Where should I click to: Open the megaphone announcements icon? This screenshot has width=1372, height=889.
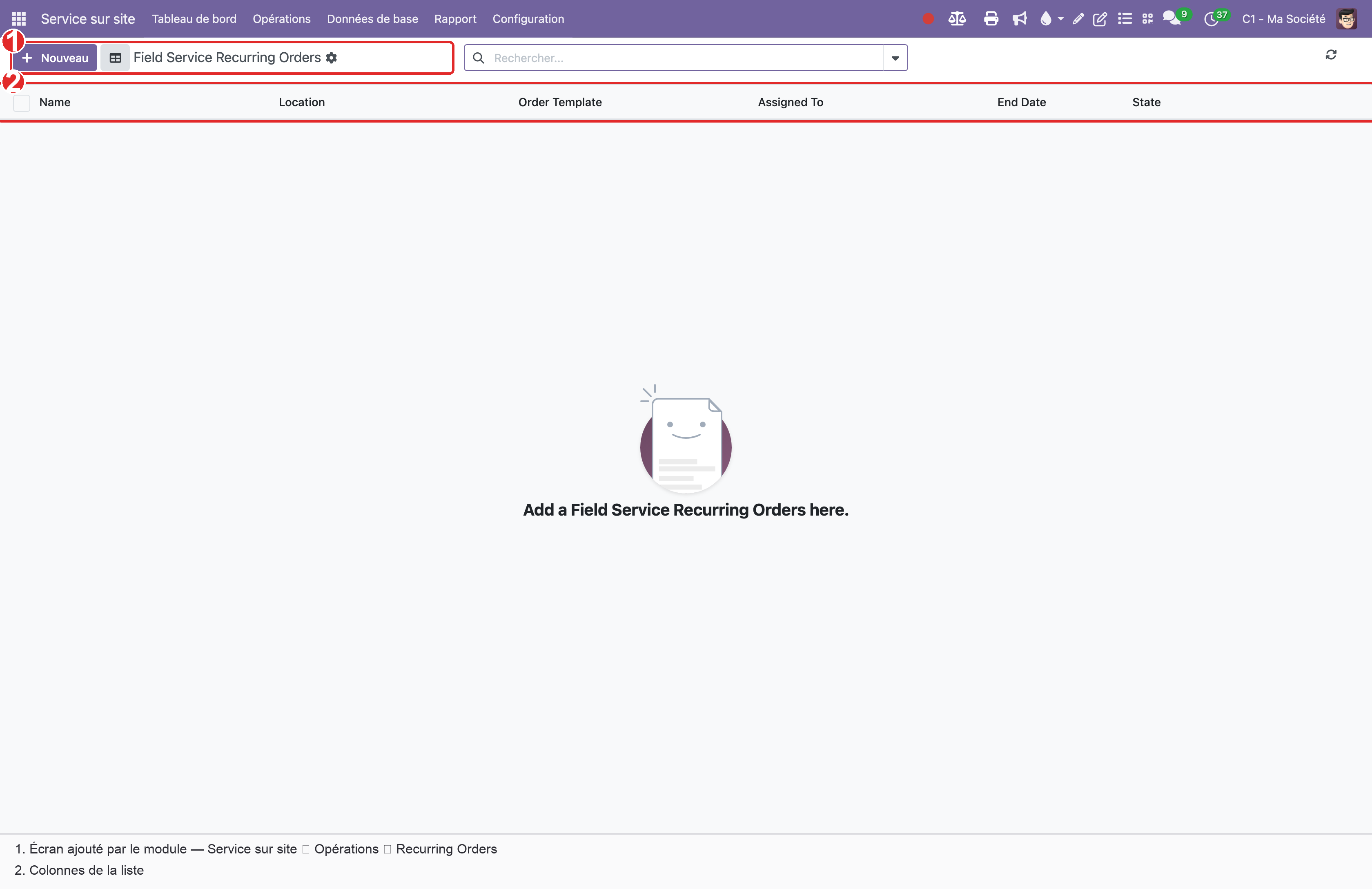(x=1019, y=19)
